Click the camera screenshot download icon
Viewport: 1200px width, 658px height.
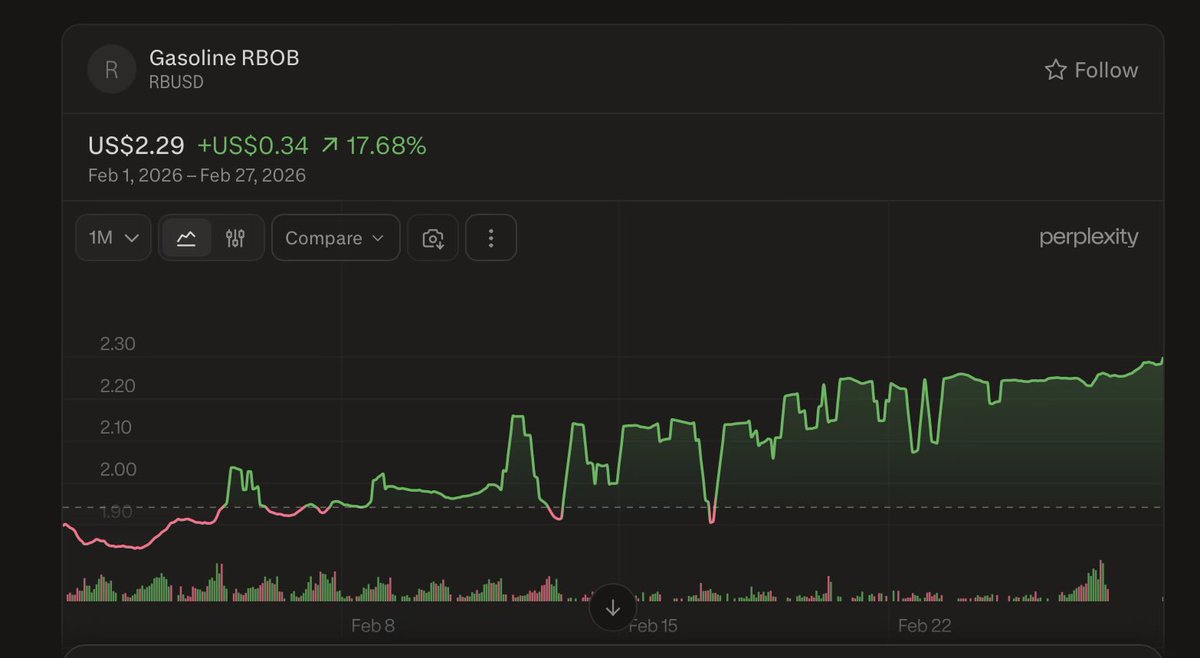point(433,238)
